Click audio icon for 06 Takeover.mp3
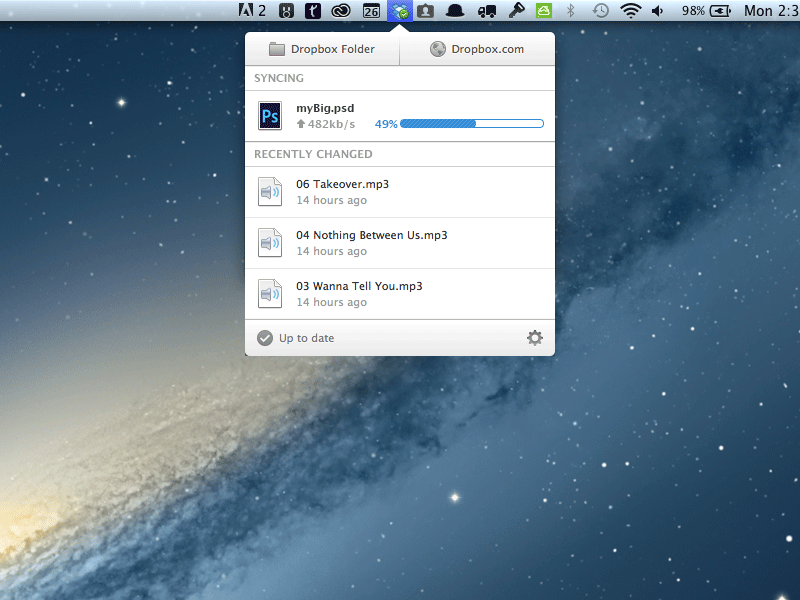Viewport: 800px width, 600px height. coord(270,192)
